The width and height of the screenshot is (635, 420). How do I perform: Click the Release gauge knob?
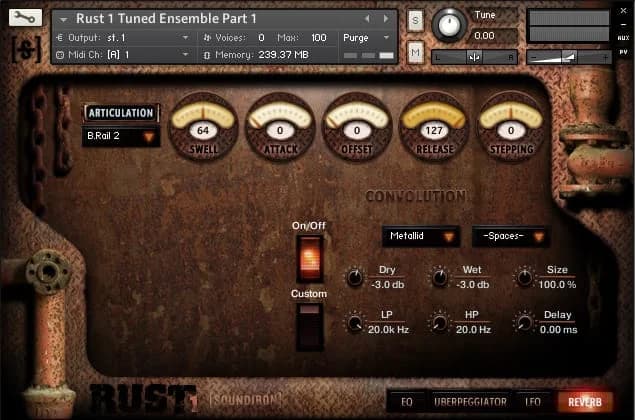click(434, 126)
